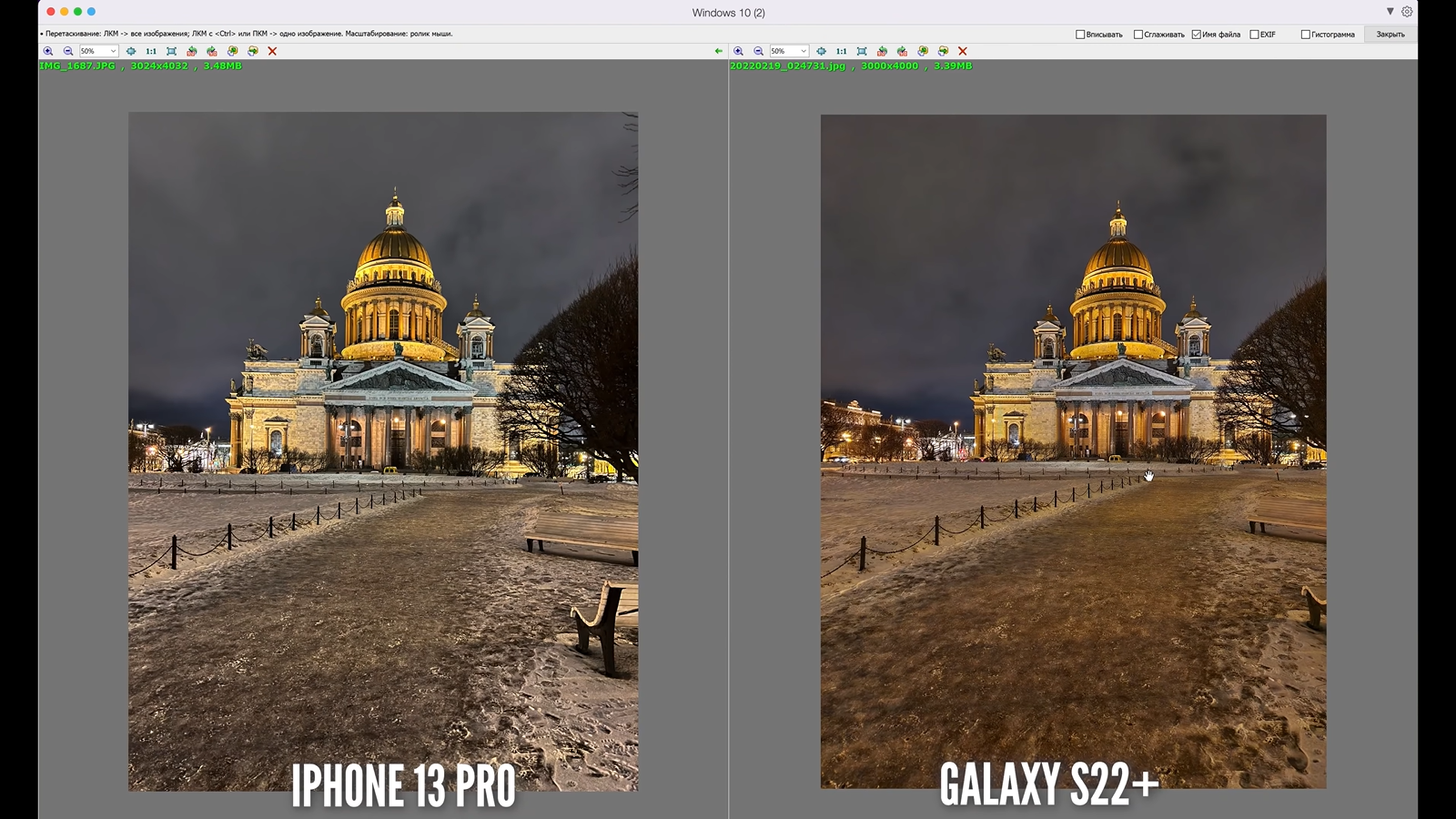Fit the left image to its panel
Image resolution: width=1456 pixels, height=819 pixels.
pyautogui.click(x=131, y=51)
